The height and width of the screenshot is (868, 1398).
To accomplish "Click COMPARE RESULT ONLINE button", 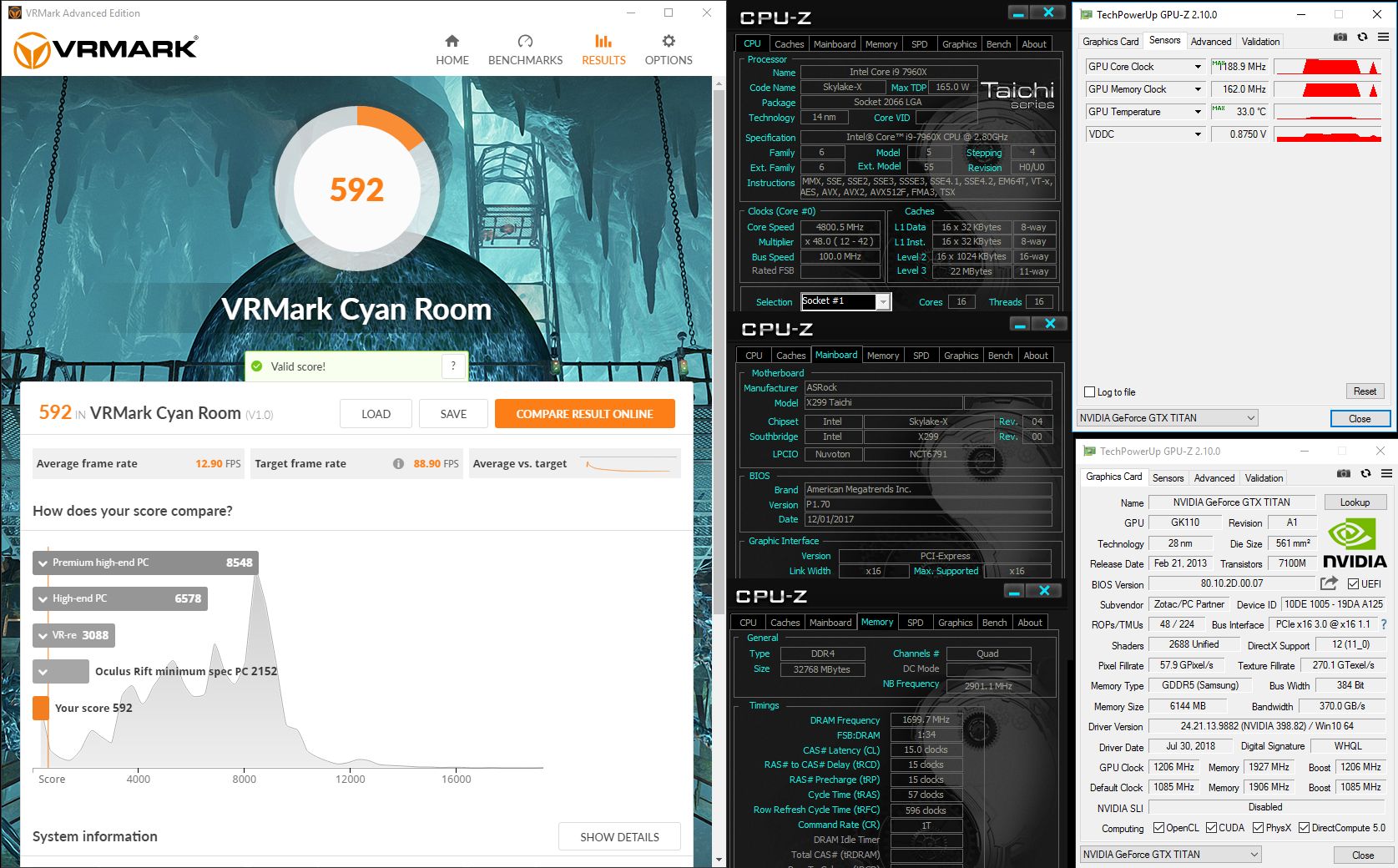I will [584, 414].
